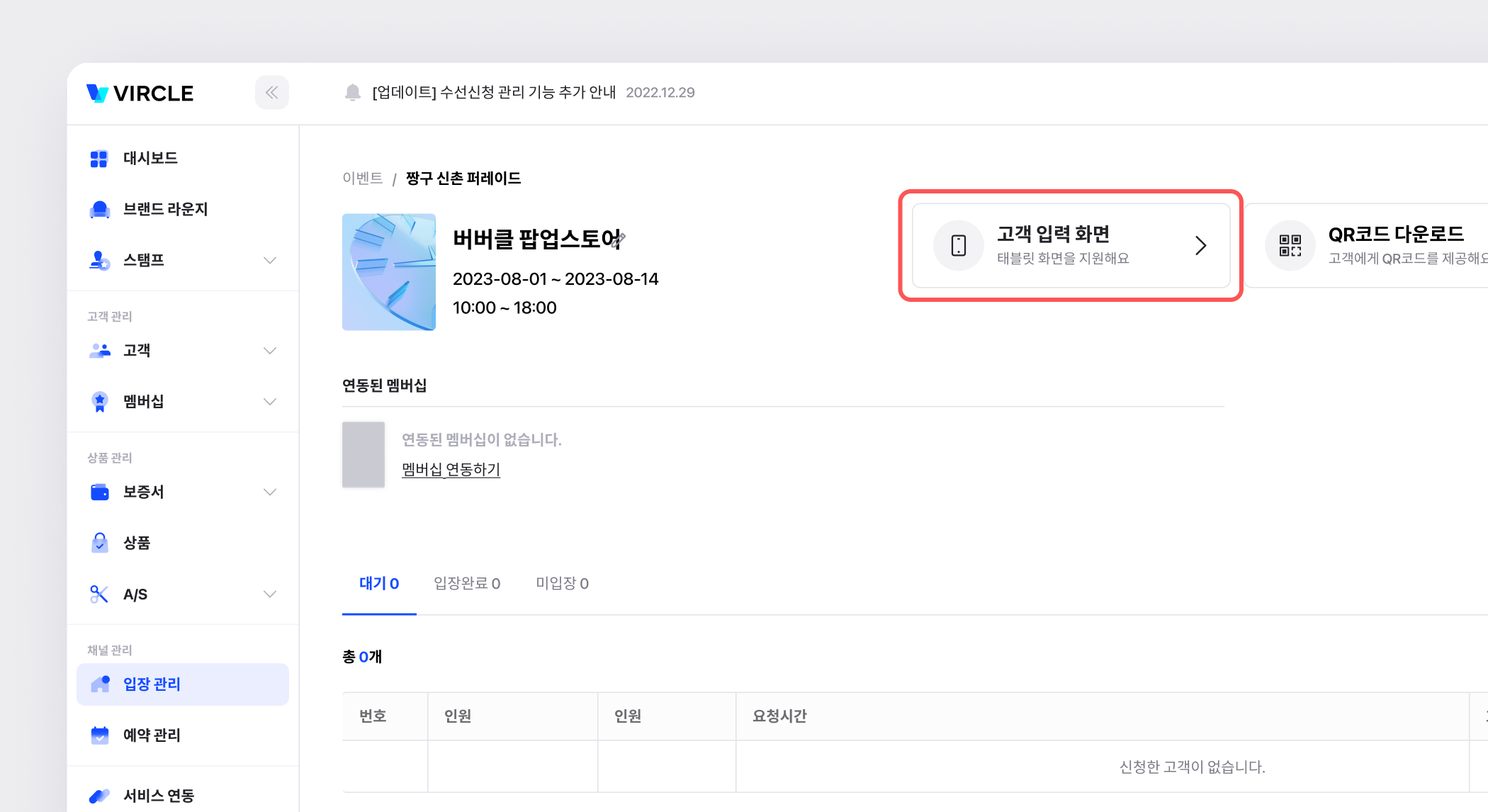Screen dimensions: 1488x812
Task: Open 브랜드 라운지 sofa icon
Action: 100,209
